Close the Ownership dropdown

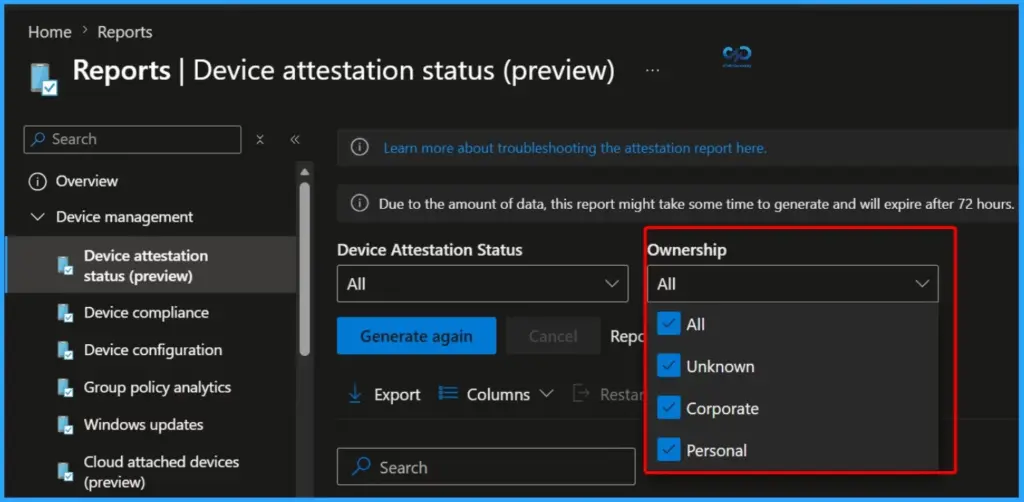point(793,283)
